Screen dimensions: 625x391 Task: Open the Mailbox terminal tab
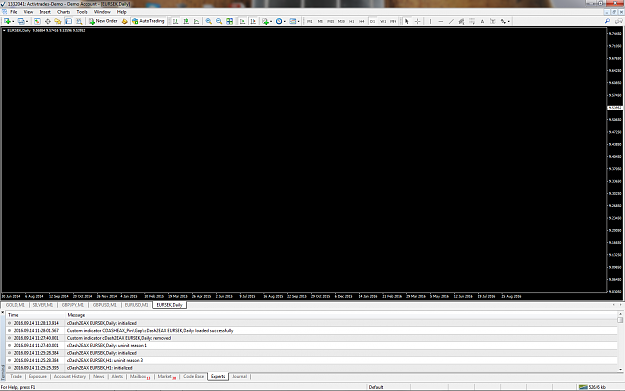[x=140, y=377]
